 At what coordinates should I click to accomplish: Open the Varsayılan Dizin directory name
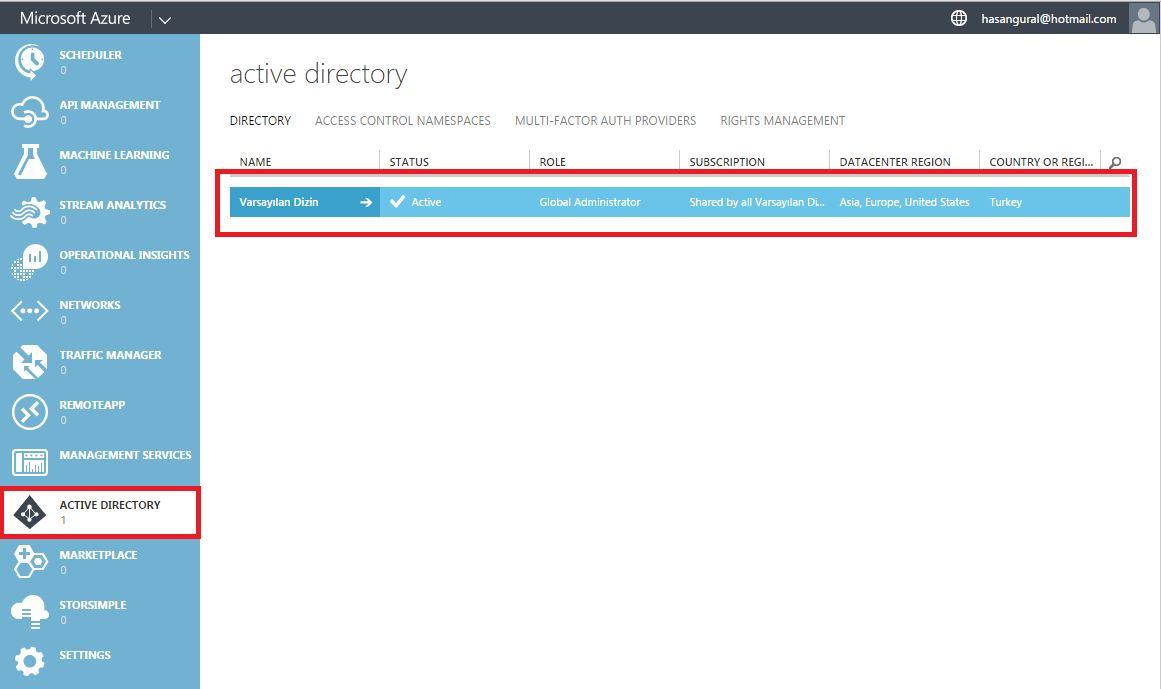click(x=279, y=202)
